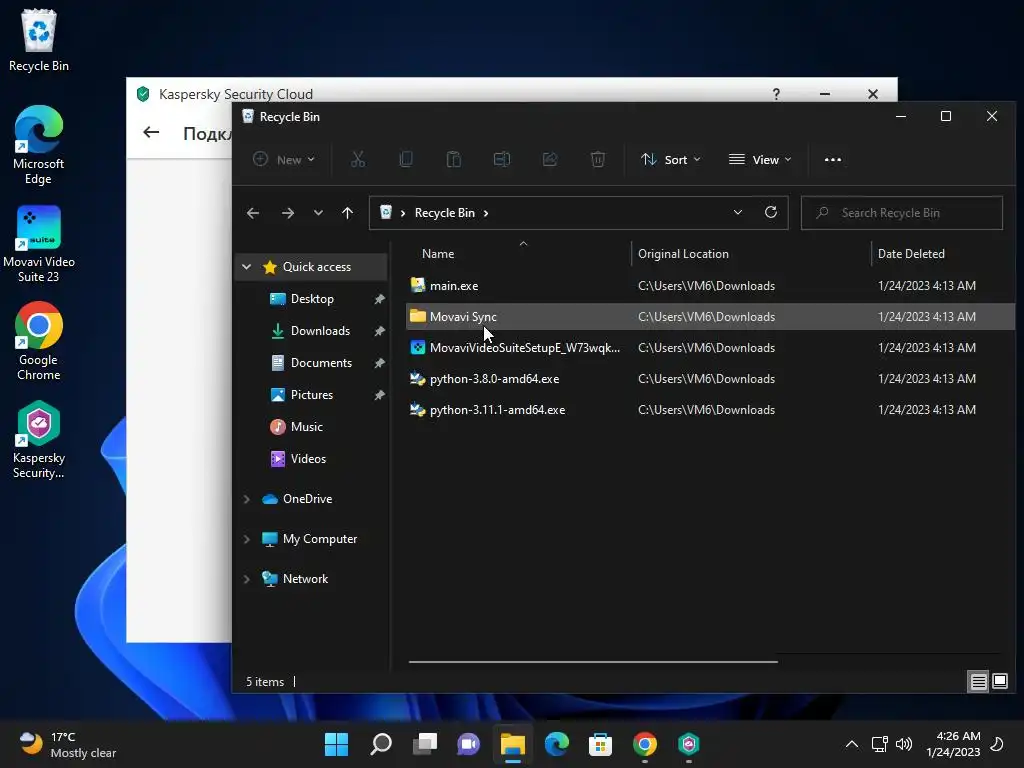Open the See more three-dots menu

[x=833, y=159]
